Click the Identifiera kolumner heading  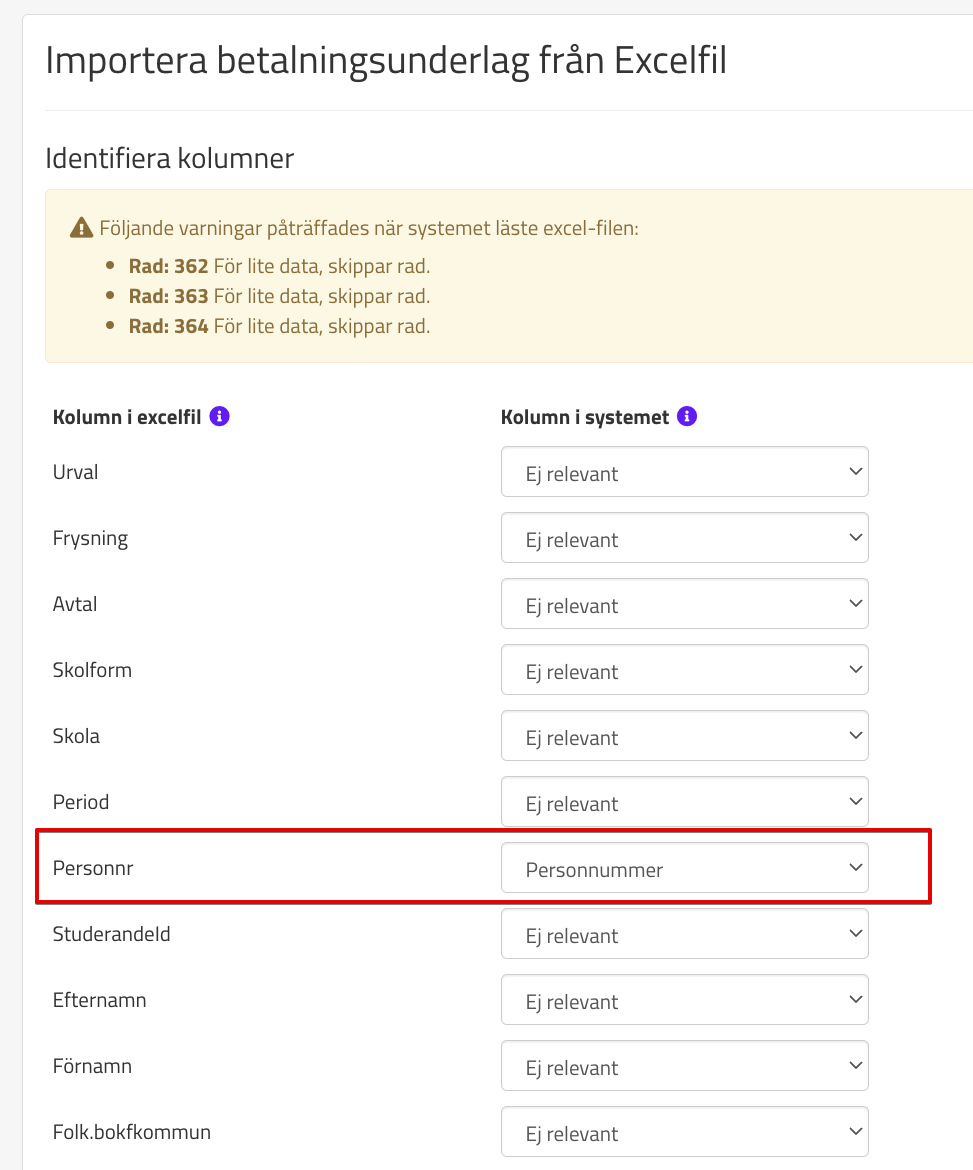point(170,158)
